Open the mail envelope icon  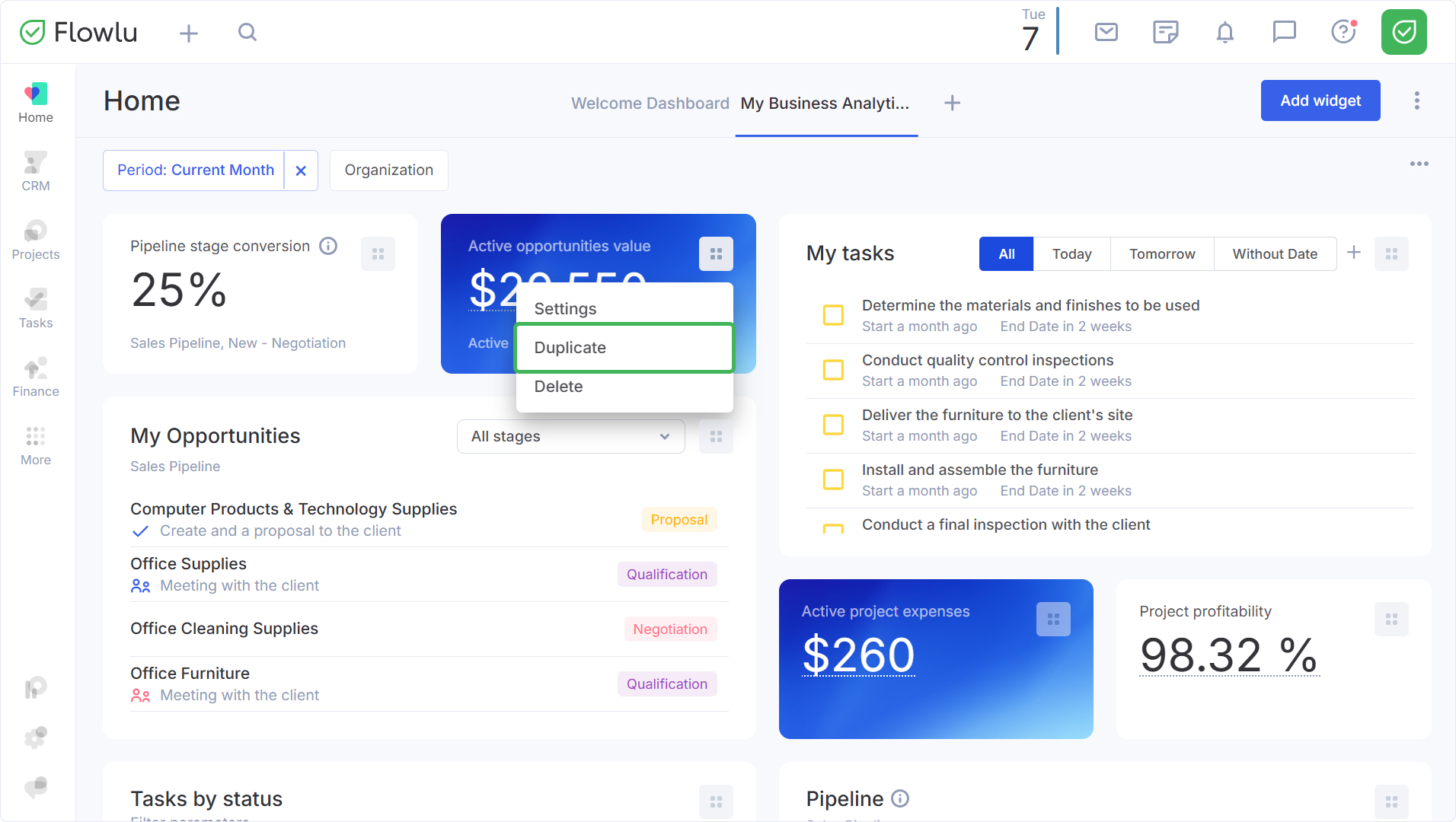(x=1106, y=32)
